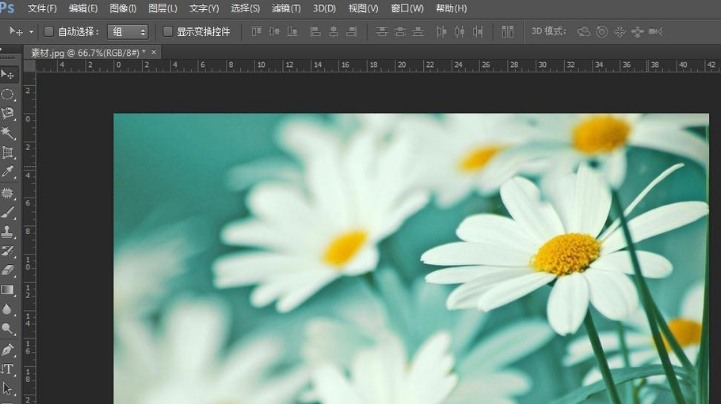
Task: Click Align horizontal centers icon
Action: coord(333,32)
